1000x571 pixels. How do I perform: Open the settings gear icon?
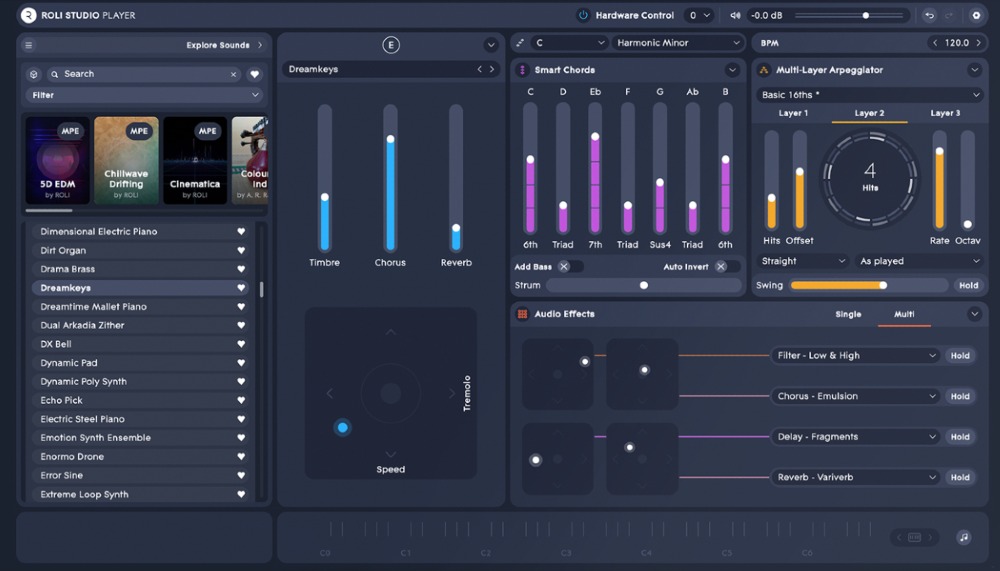pos(976,15)
